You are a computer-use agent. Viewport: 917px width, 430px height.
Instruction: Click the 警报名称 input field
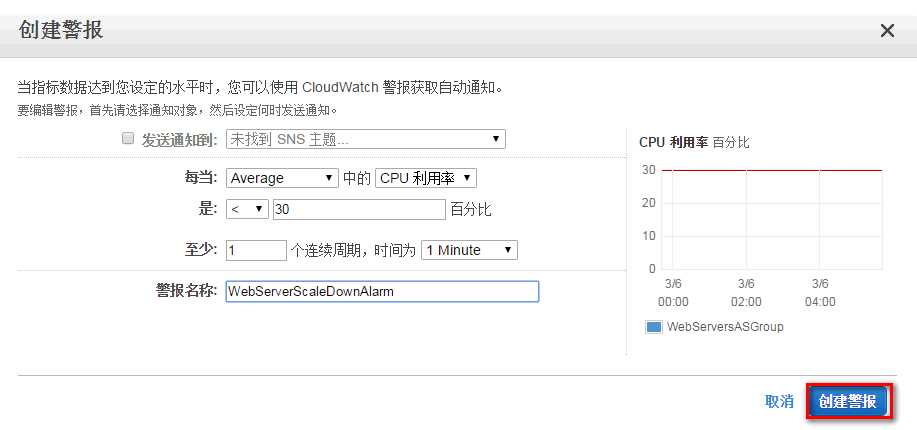[x=382, y=291]
